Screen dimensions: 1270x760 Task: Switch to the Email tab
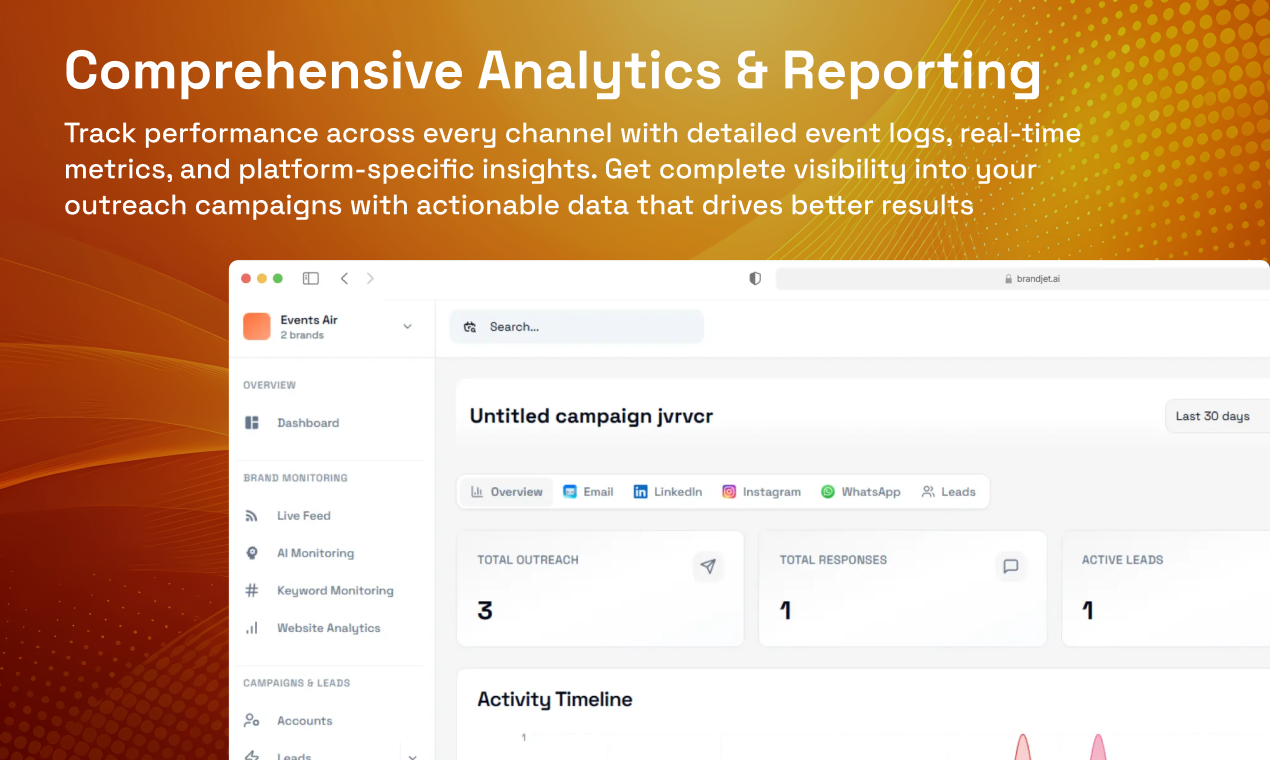click(589, 491)
